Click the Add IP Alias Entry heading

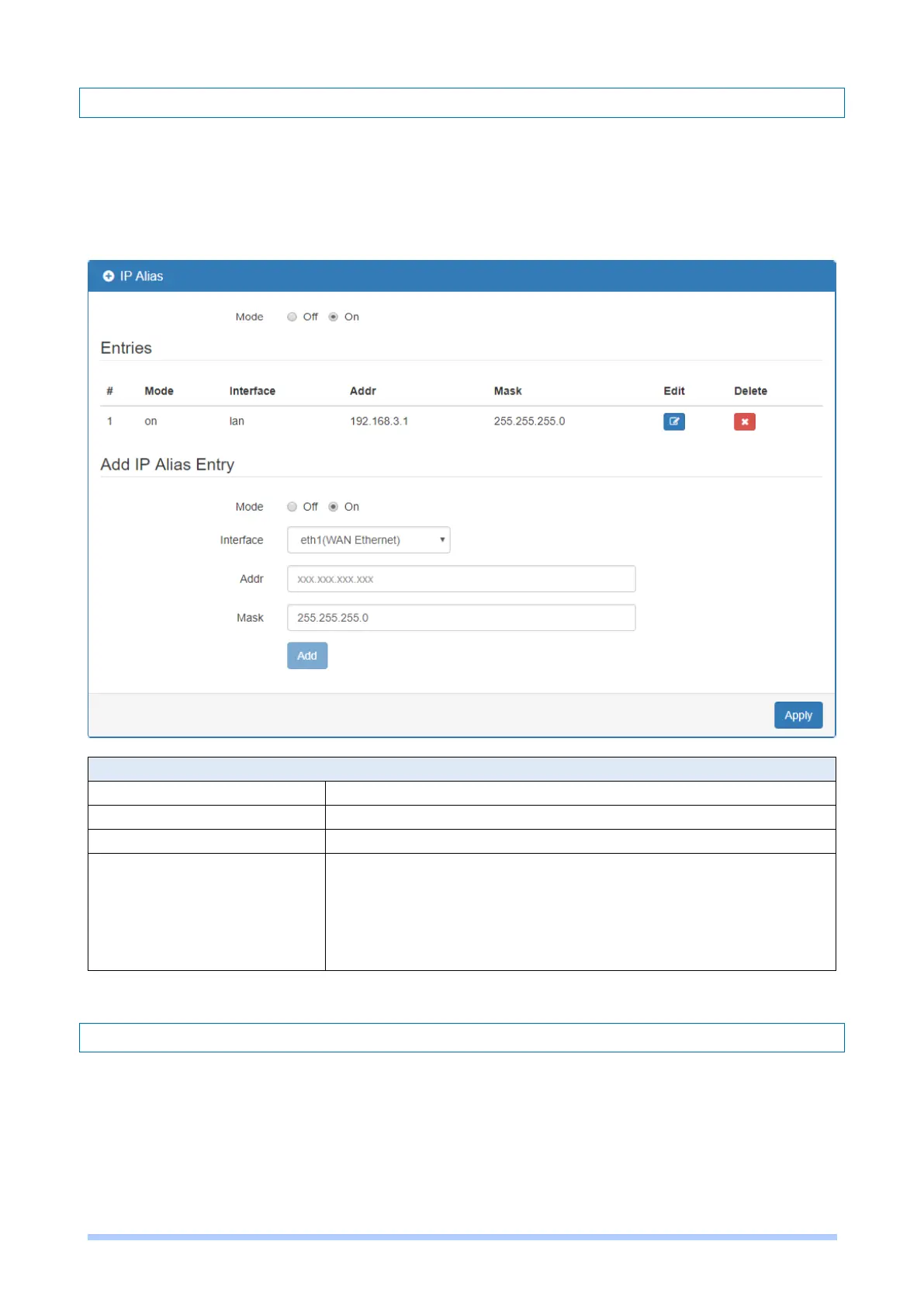pyautogui.click(x=167, y=465)
